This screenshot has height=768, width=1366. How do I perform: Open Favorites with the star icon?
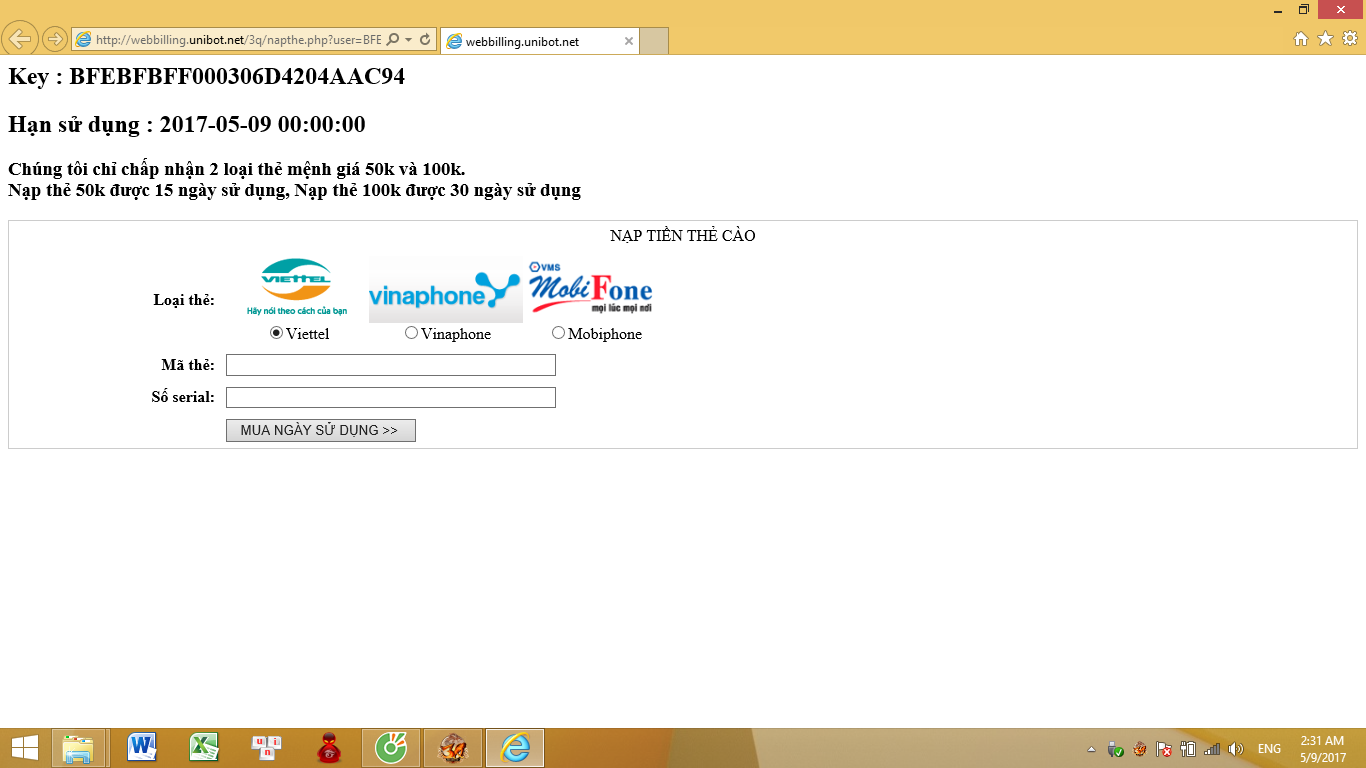1325,39
